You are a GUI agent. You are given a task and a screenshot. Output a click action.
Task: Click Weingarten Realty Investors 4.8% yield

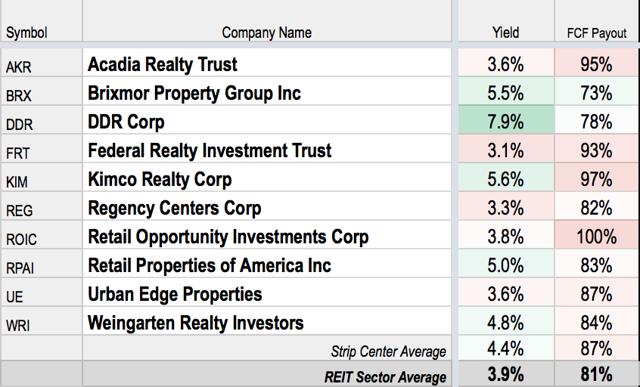(x=506, y=323)
